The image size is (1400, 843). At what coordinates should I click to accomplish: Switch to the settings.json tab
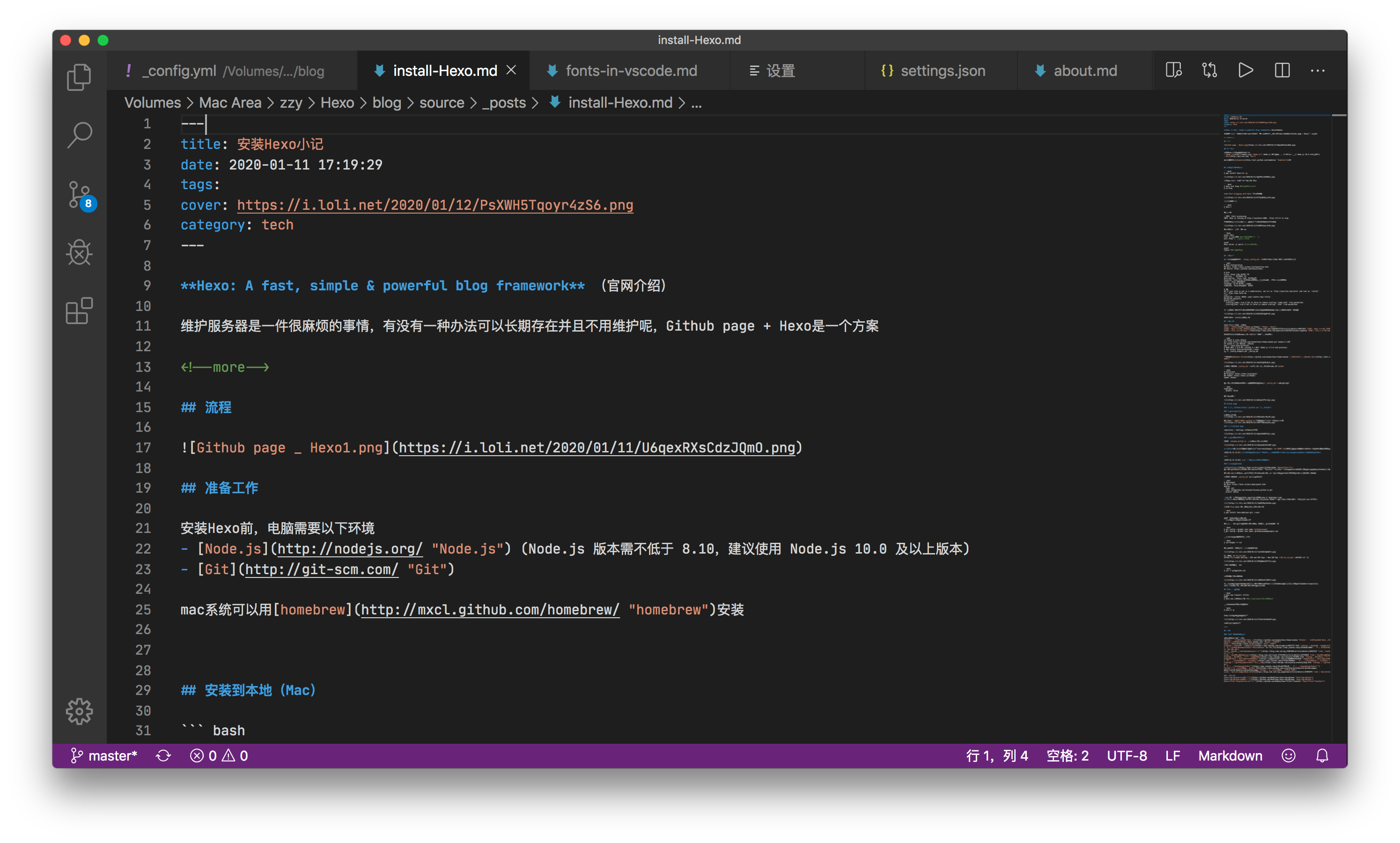[x=942, y=70]
